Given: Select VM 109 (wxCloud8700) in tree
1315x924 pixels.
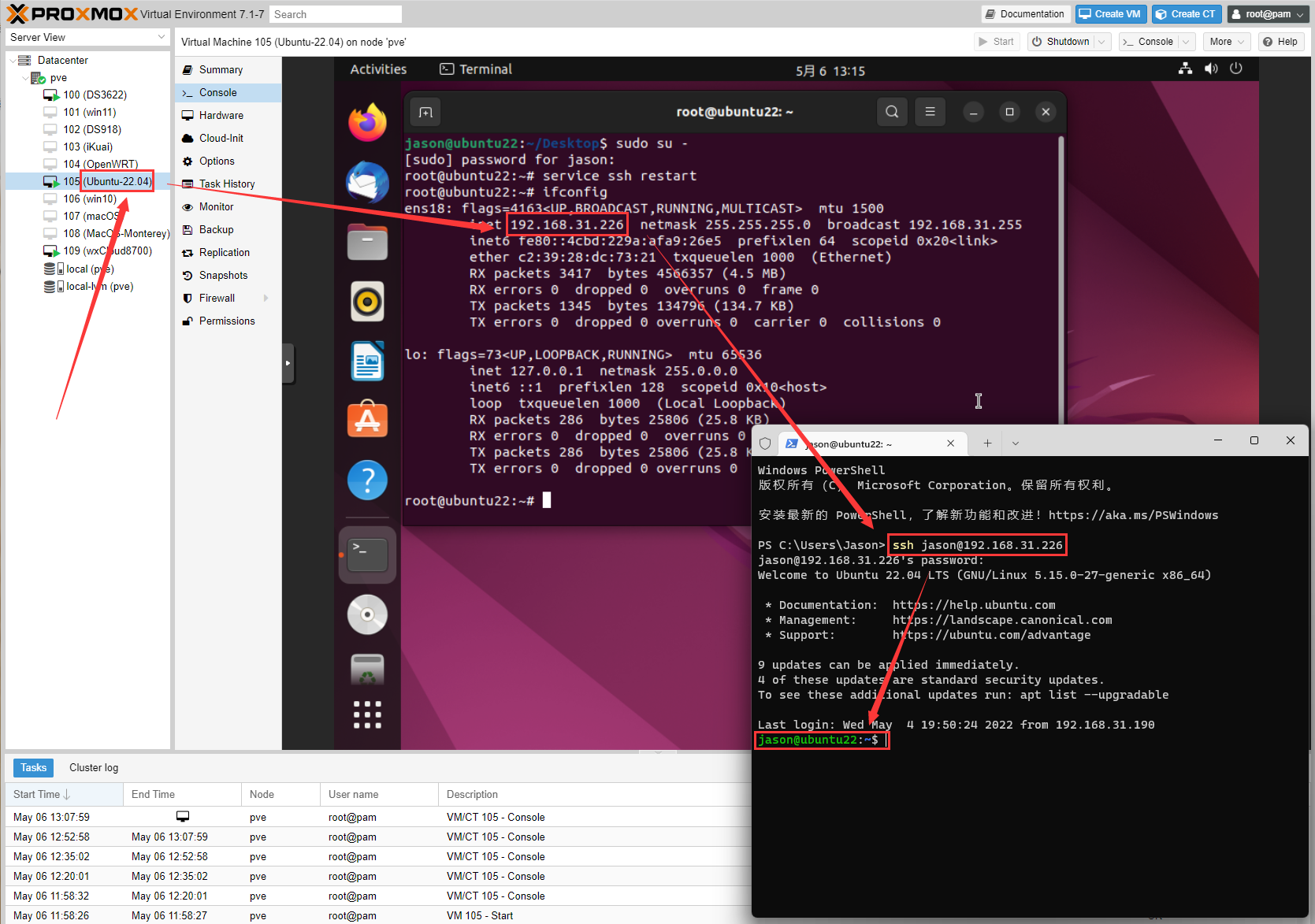Looking at the screenshot, I should click(107, 250).
